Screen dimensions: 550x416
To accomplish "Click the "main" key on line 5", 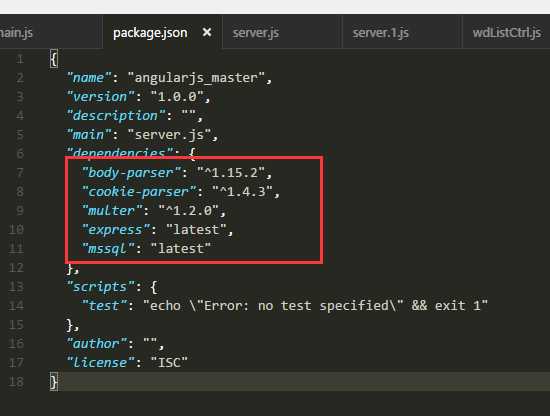I will tap(89, 134).
